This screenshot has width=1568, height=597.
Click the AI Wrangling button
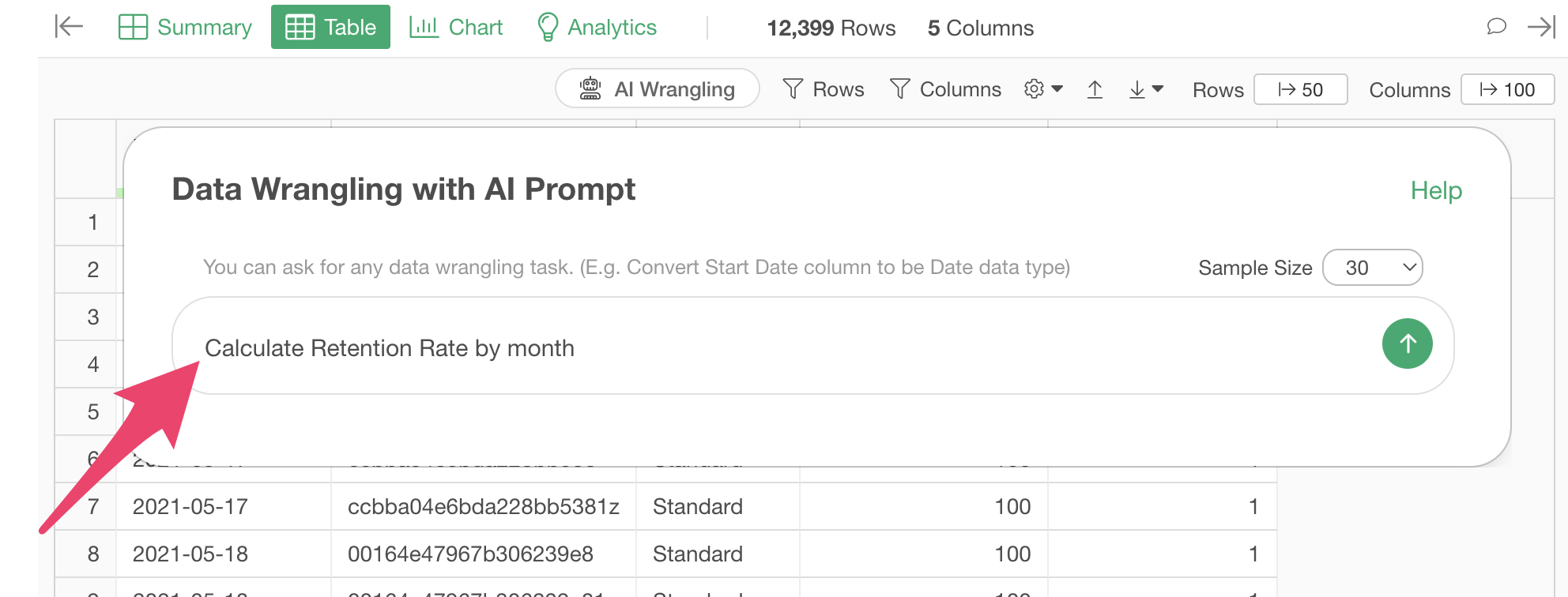pyautogui.click(x=658, y=88)
